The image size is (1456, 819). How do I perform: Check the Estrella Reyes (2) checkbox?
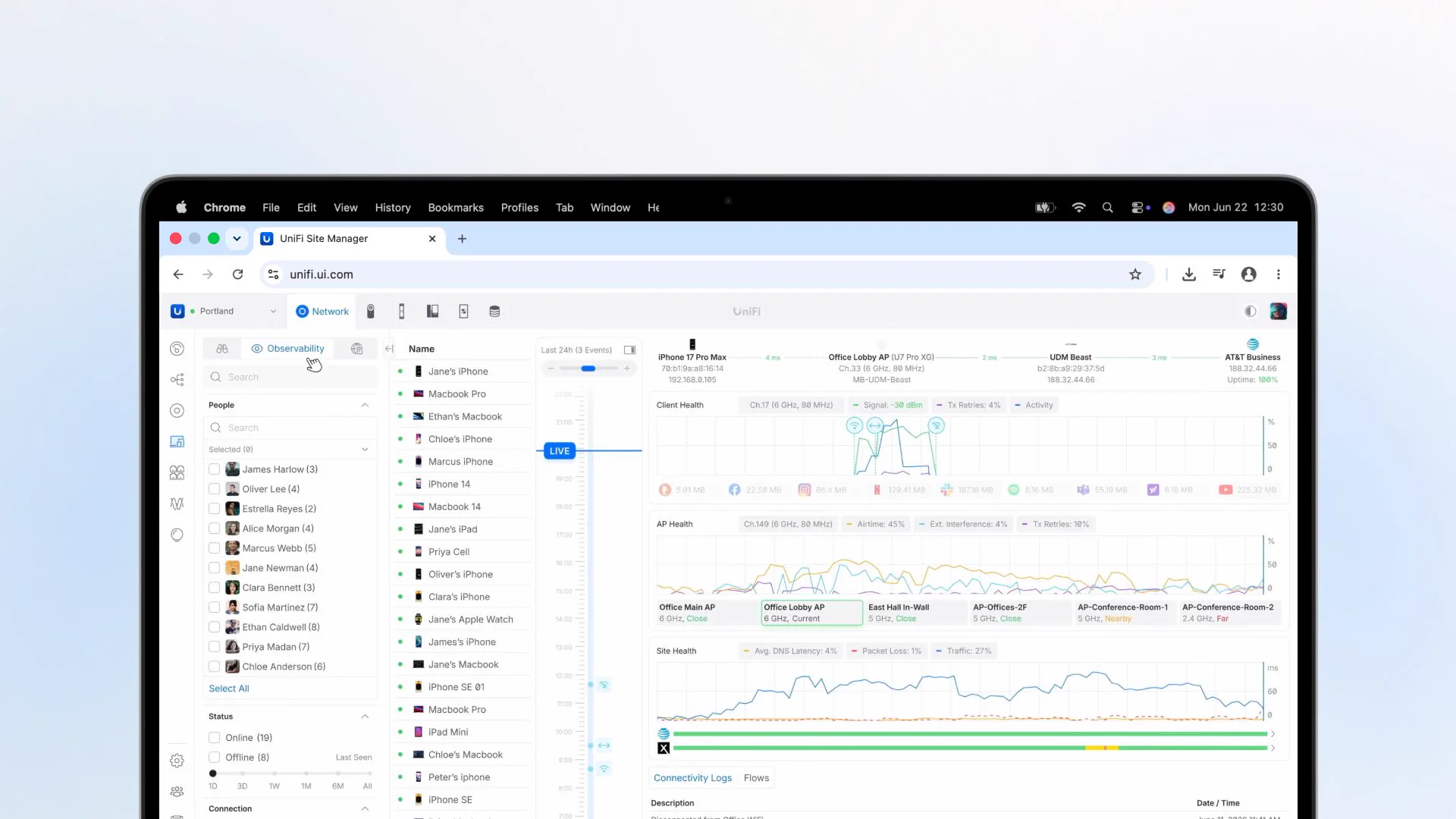215,509
